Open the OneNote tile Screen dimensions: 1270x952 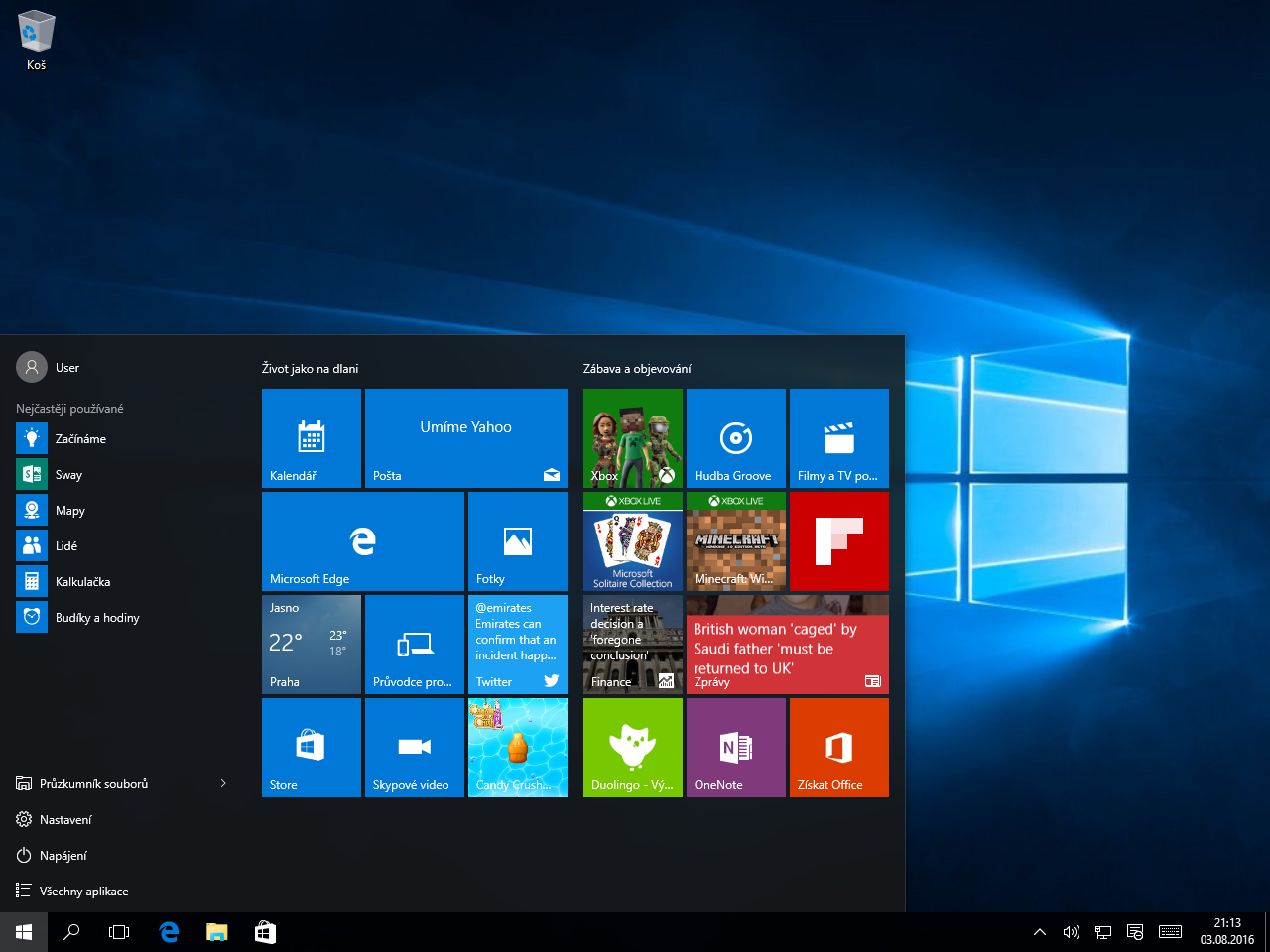(x=736, y=748)
